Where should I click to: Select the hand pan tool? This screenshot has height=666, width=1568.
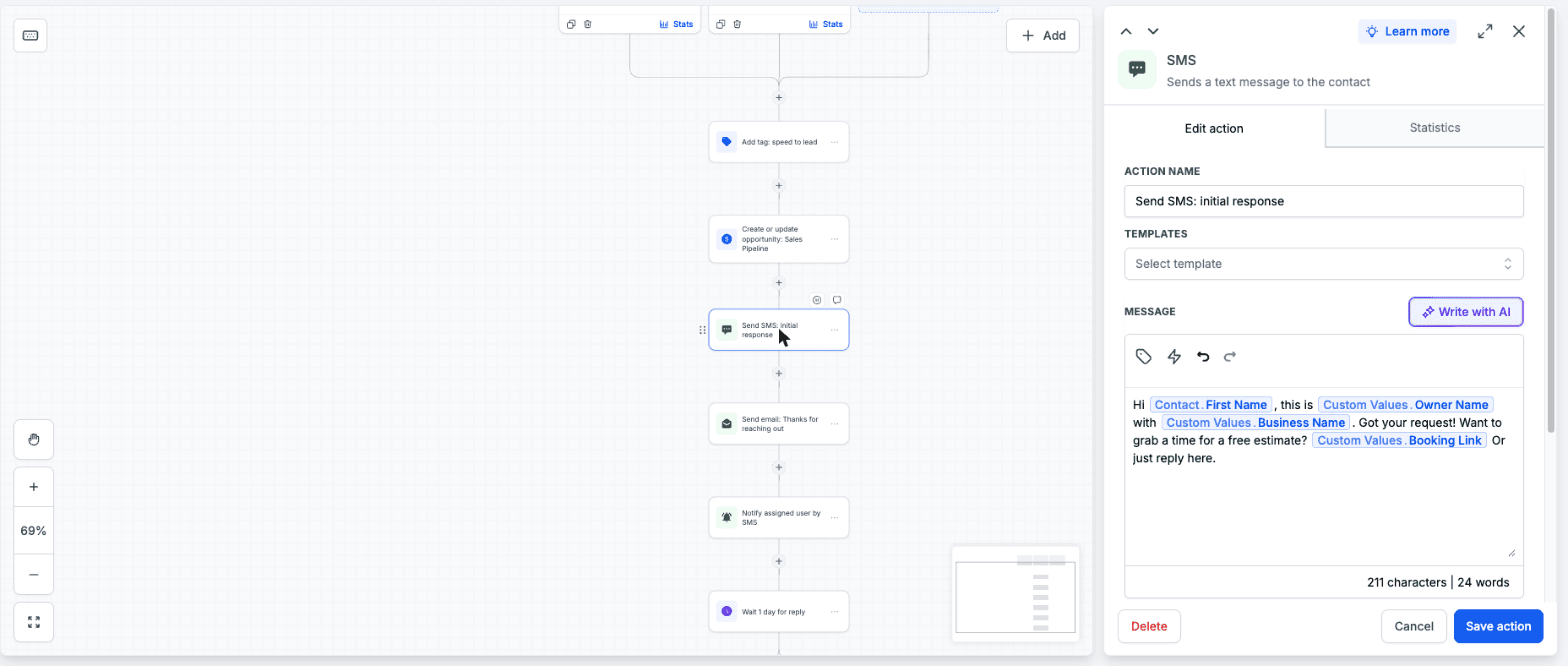34,439
